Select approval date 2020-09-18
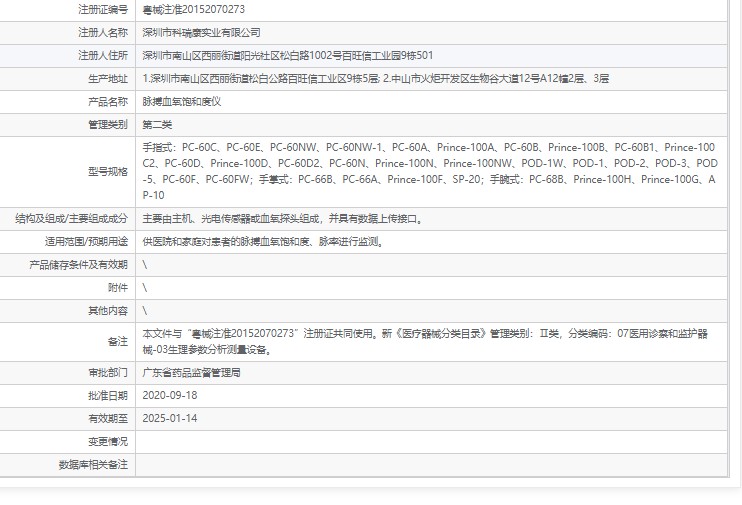This screenshot has width=742, height=505. [170, 396]
